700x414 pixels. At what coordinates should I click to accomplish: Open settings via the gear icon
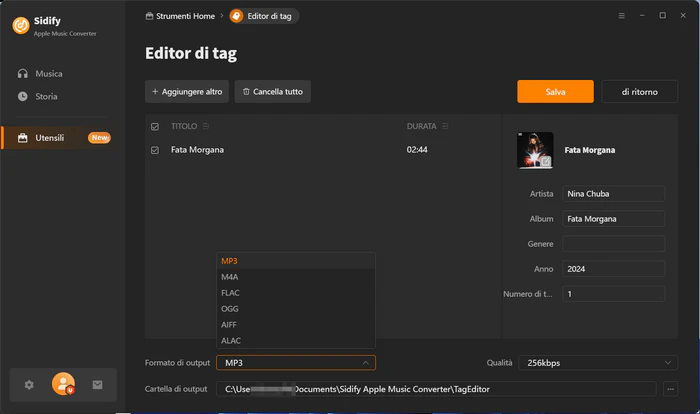tap(29, 385)
